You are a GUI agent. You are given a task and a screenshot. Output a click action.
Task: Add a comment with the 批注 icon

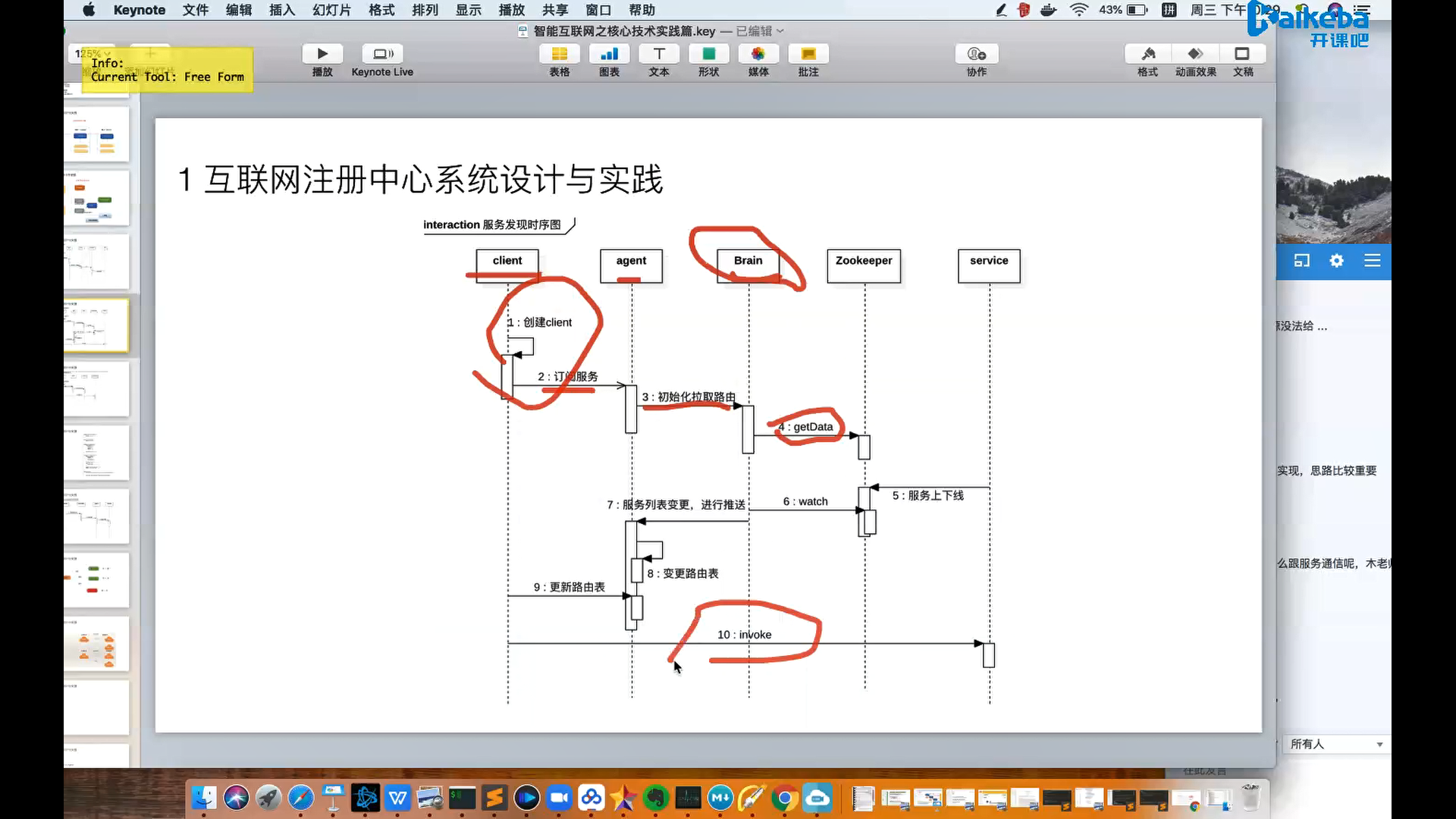808,55
